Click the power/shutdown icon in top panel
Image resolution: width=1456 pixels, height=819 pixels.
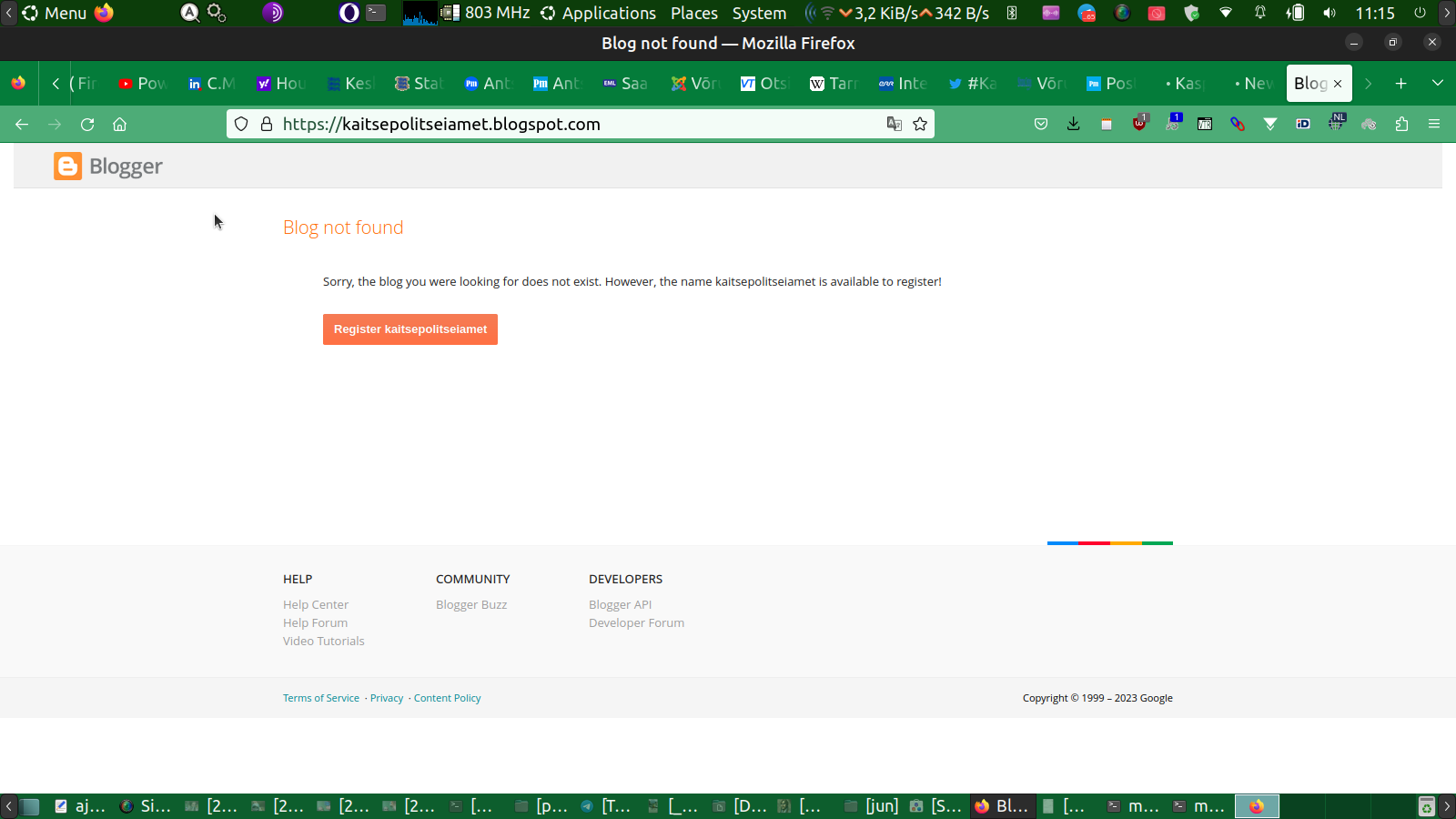click(1420, 13)
